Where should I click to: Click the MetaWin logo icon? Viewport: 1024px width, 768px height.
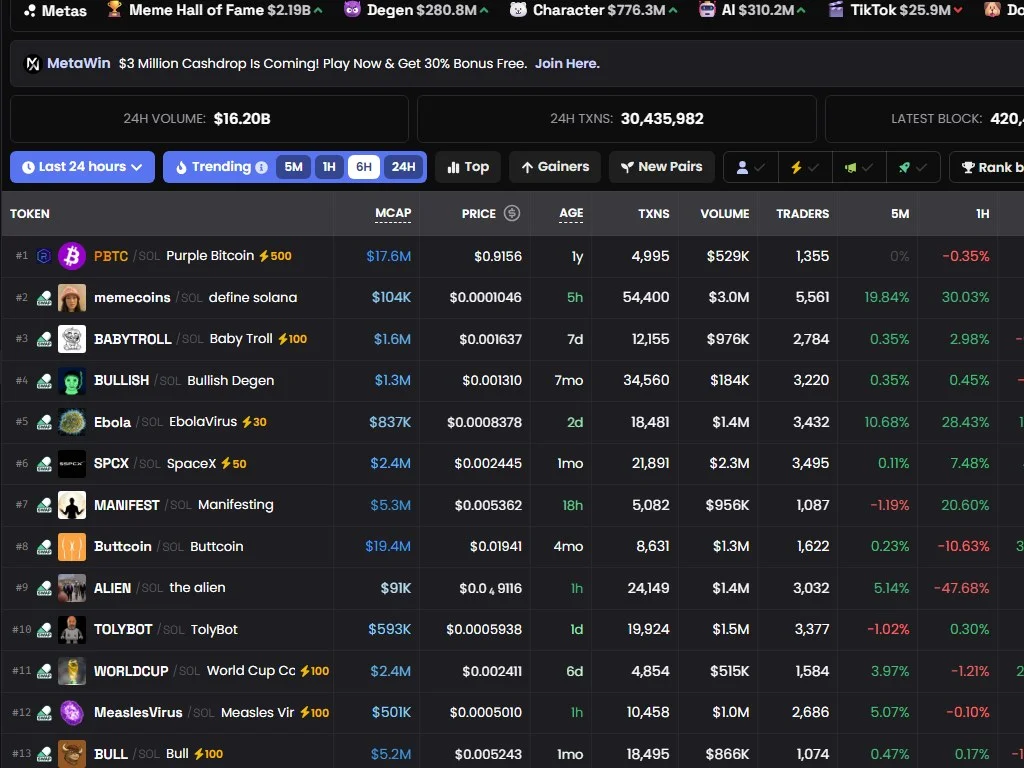[33, 64]
